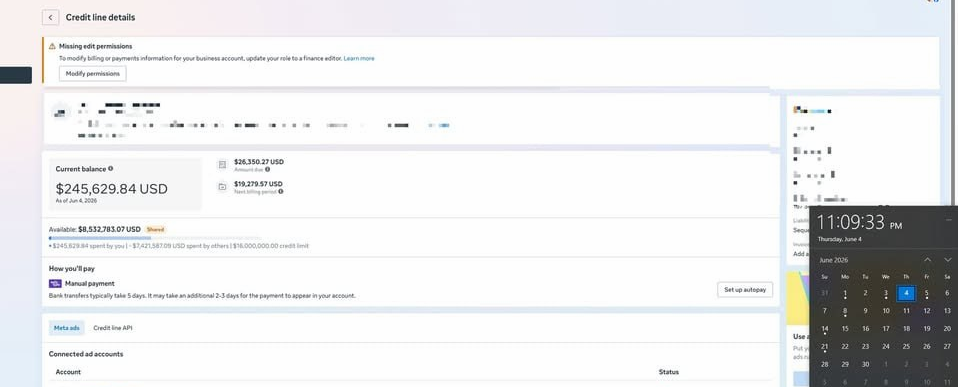This screenshot has height=387, width=958.
Task: Switch to the Credit line API tab
Action: (x=113, y=328)
